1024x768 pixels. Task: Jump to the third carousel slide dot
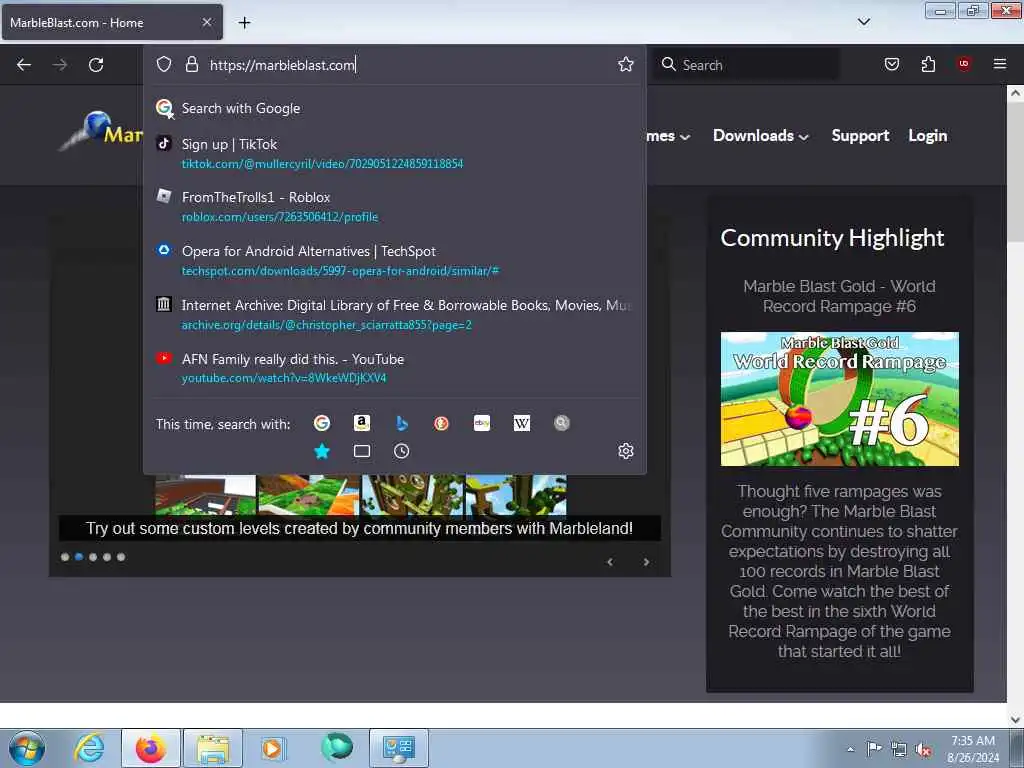click(93, 557)
